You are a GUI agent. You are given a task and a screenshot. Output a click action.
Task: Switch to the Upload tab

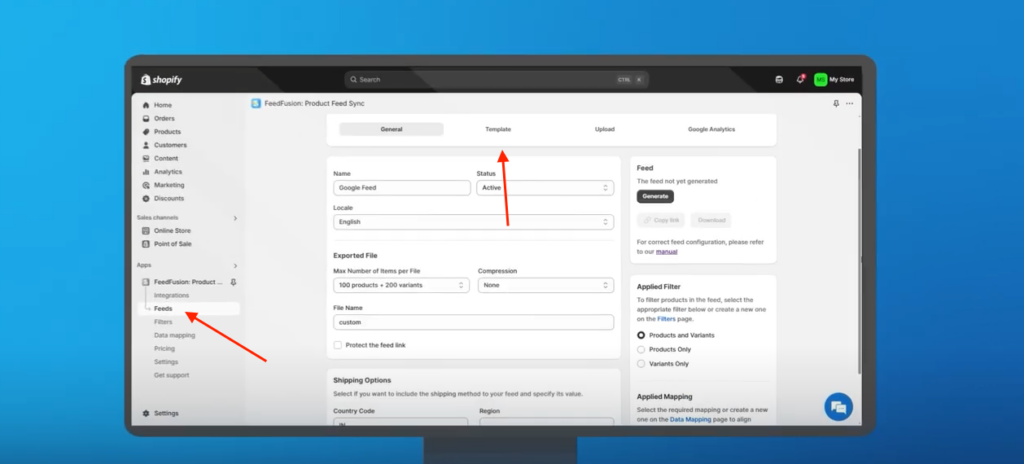coord(605,129)
